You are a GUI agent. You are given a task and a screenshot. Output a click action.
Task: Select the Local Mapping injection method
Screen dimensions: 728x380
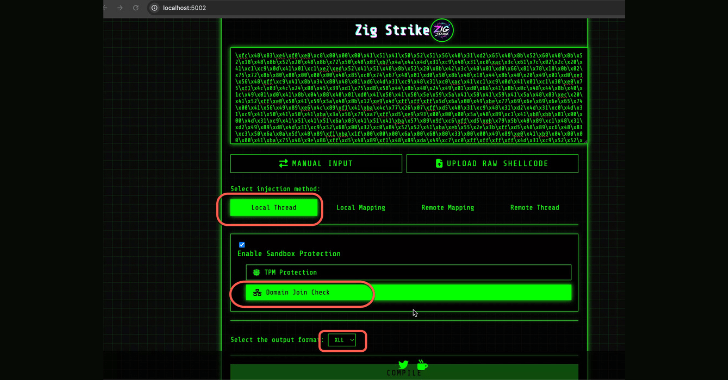361,208
